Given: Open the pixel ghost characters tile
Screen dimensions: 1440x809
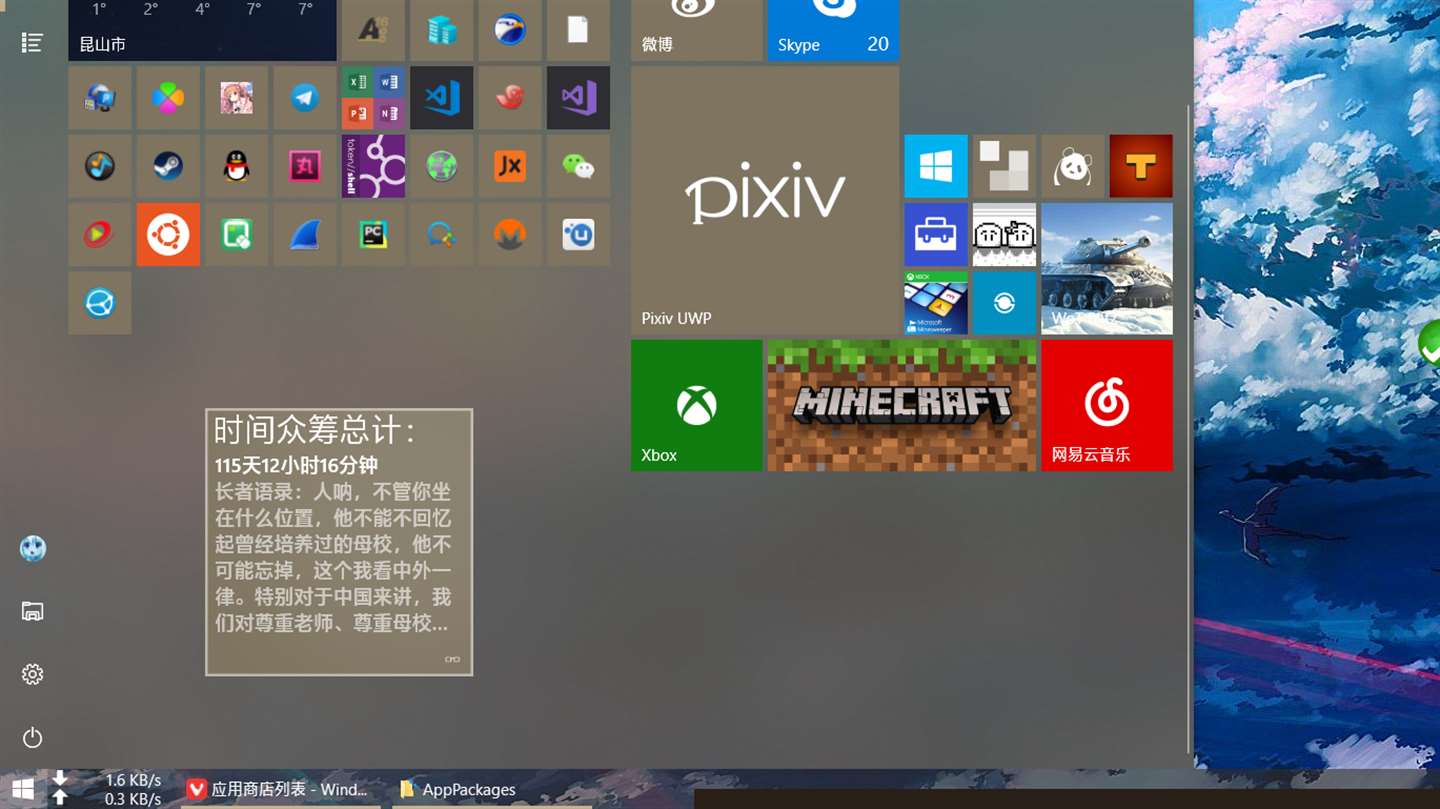Looking at the screenshot, I should click(1004, 234).
